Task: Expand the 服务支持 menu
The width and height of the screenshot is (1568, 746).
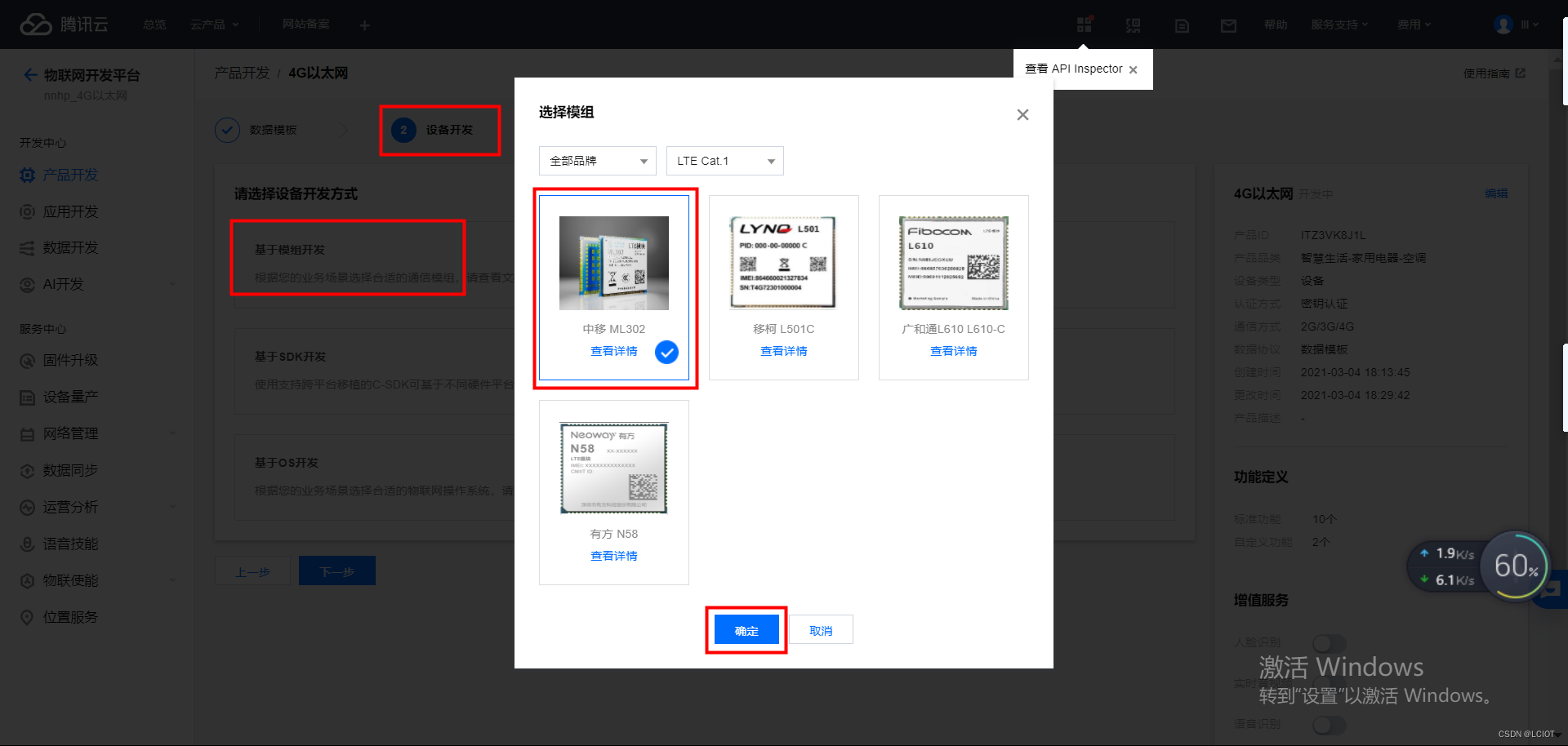Action: point(1339,24)
